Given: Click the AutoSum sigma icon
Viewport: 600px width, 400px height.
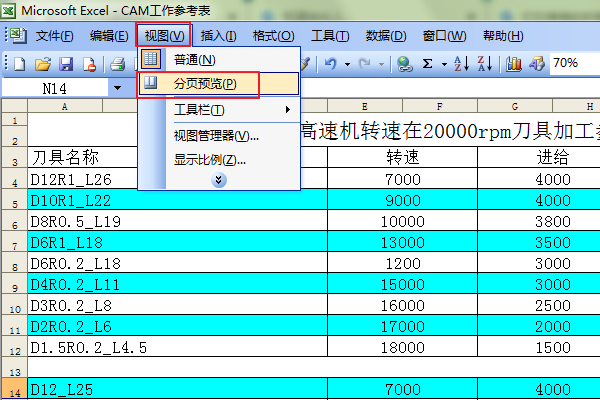Looking at the screenshot, I should (427, 64).
